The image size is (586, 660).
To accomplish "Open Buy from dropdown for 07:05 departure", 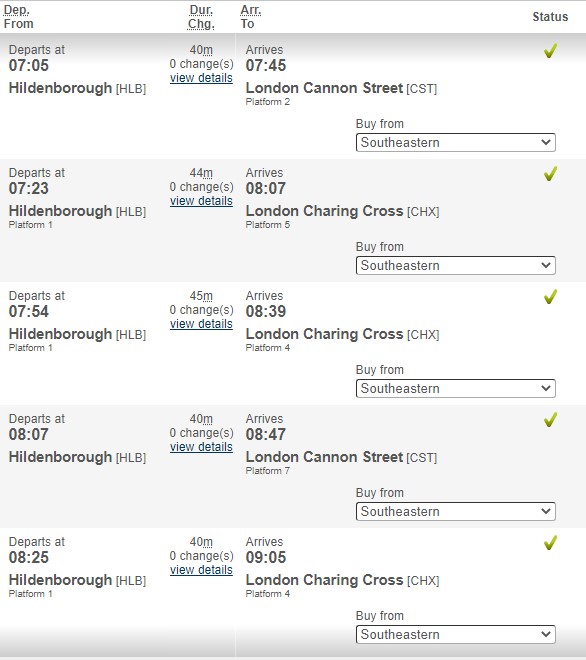I will 455,142.
